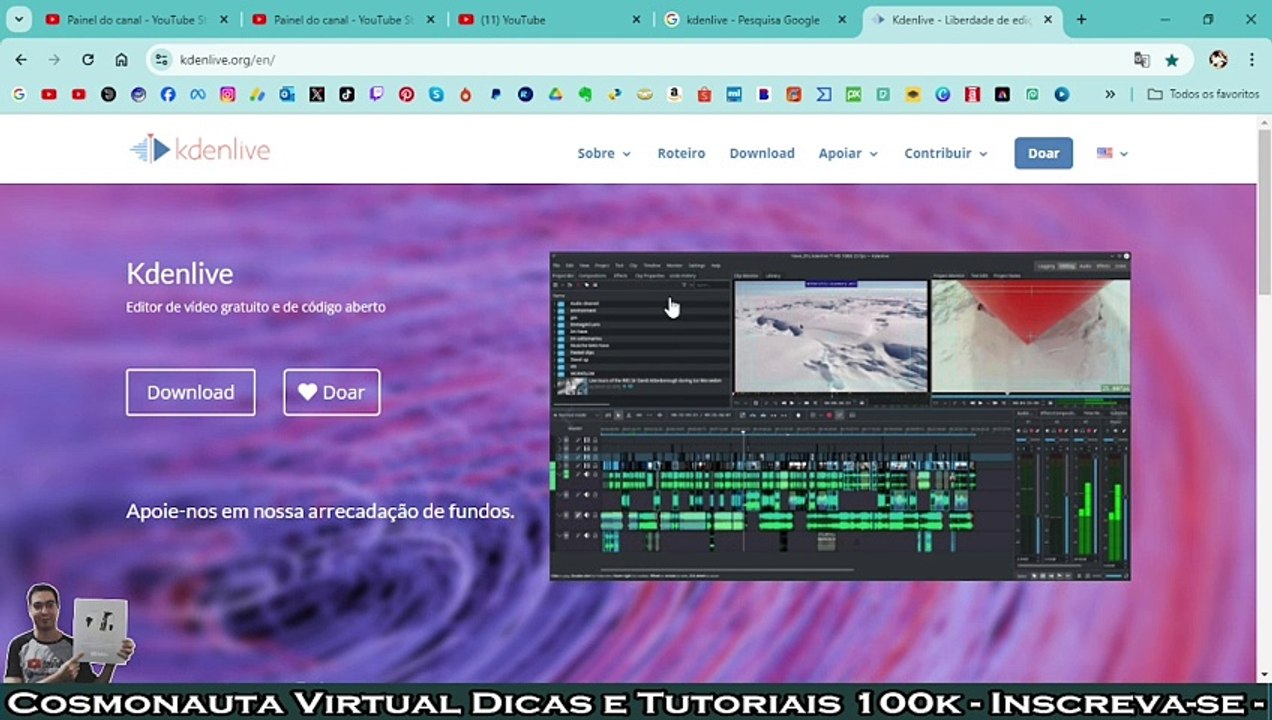Open the translate page icon

tap(1141, 60)
